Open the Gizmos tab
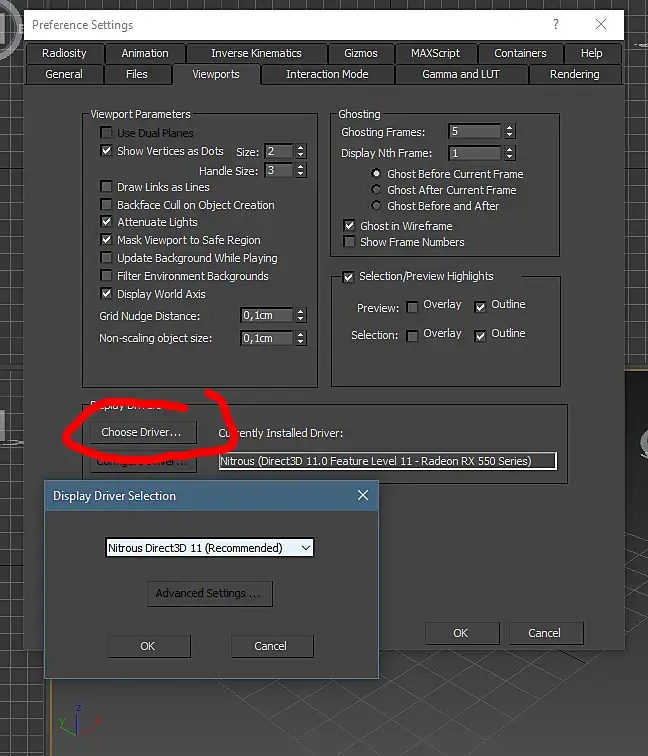The height and width of the screenshot is (756, 648). coord(361,53)
